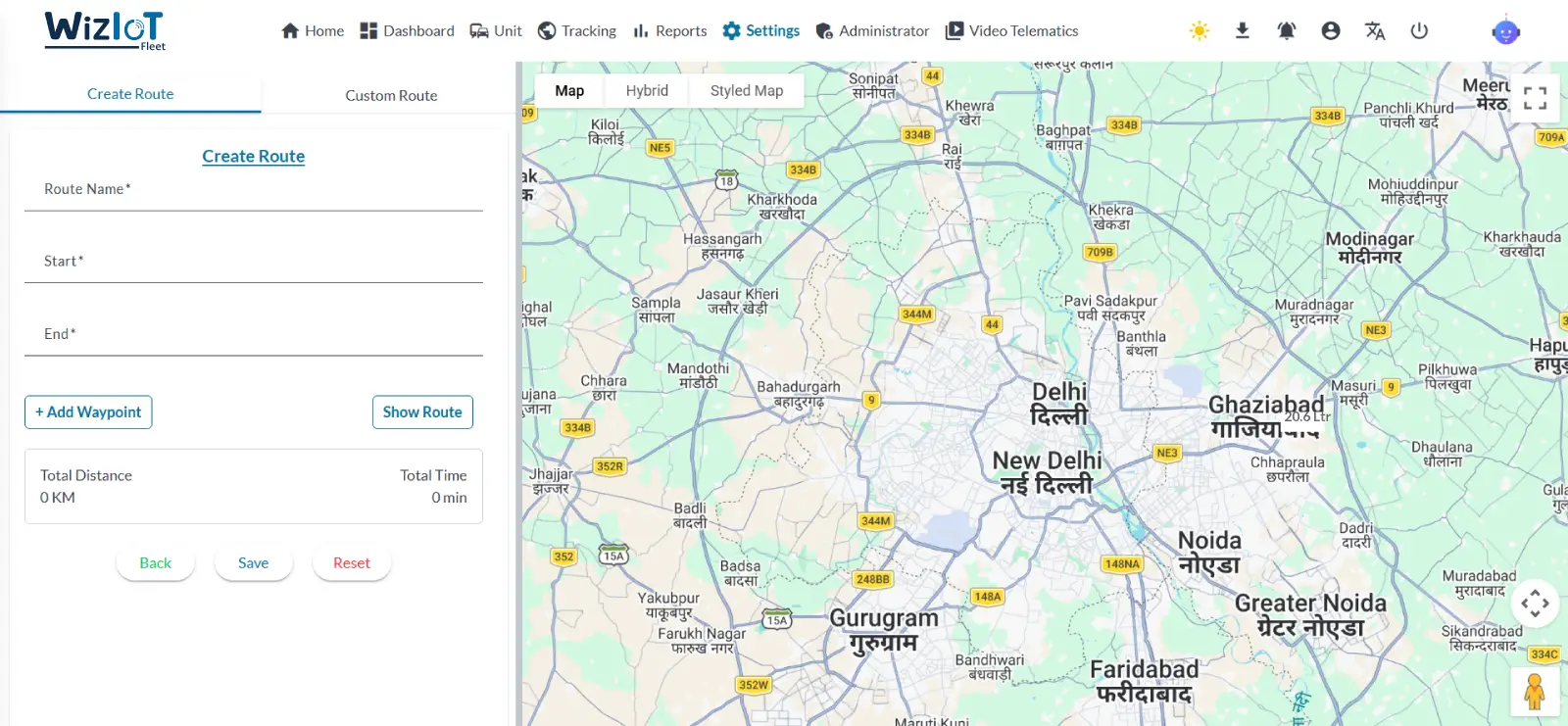Switch map to Hybrid view
The height and width of the screenshot is (726, 1568).
pyautogui.click(x=647, y=91)
